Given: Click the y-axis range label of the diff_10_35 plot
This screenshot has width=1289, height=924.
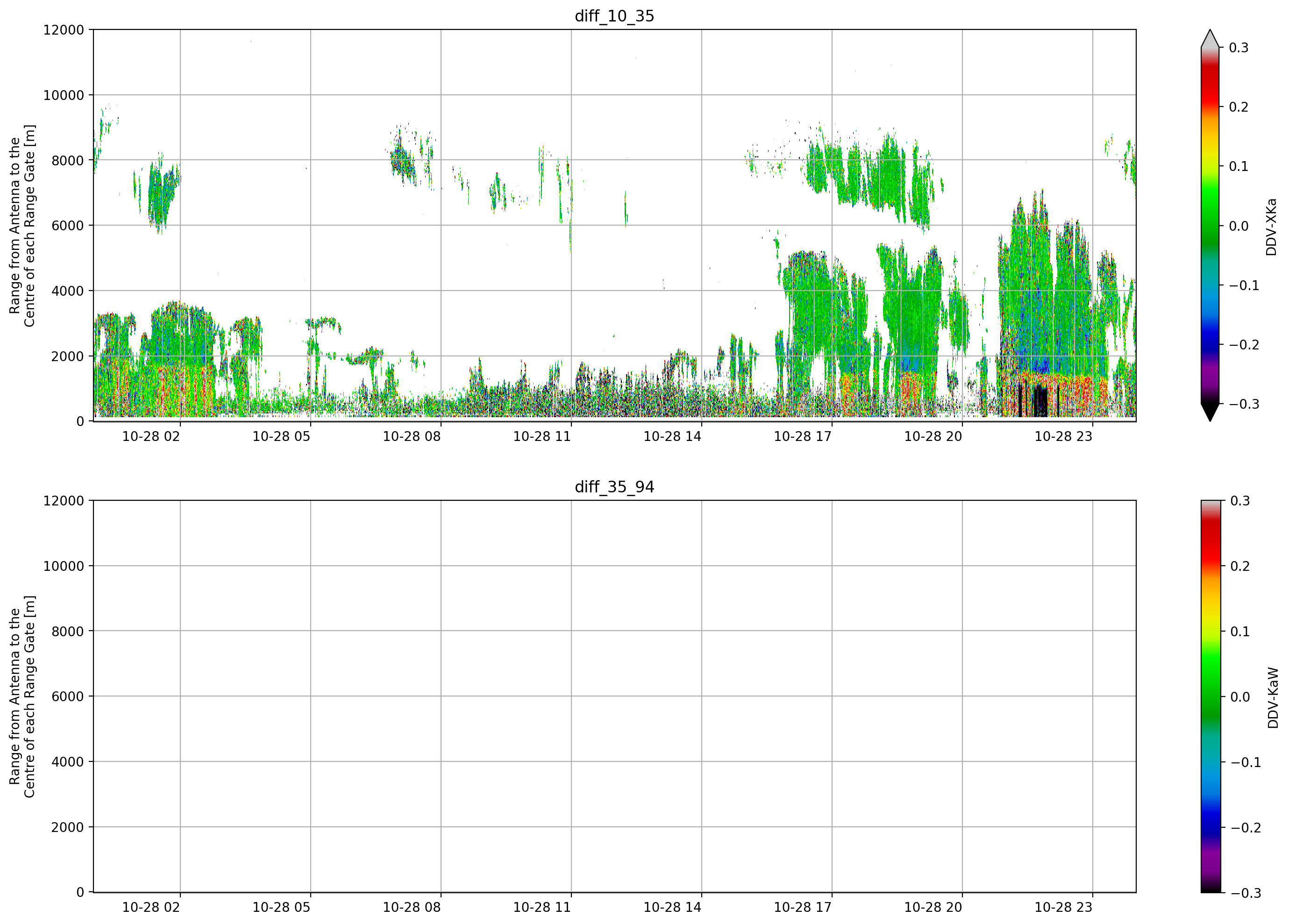Looking at the screenshot, I should [x=22, y=226].
